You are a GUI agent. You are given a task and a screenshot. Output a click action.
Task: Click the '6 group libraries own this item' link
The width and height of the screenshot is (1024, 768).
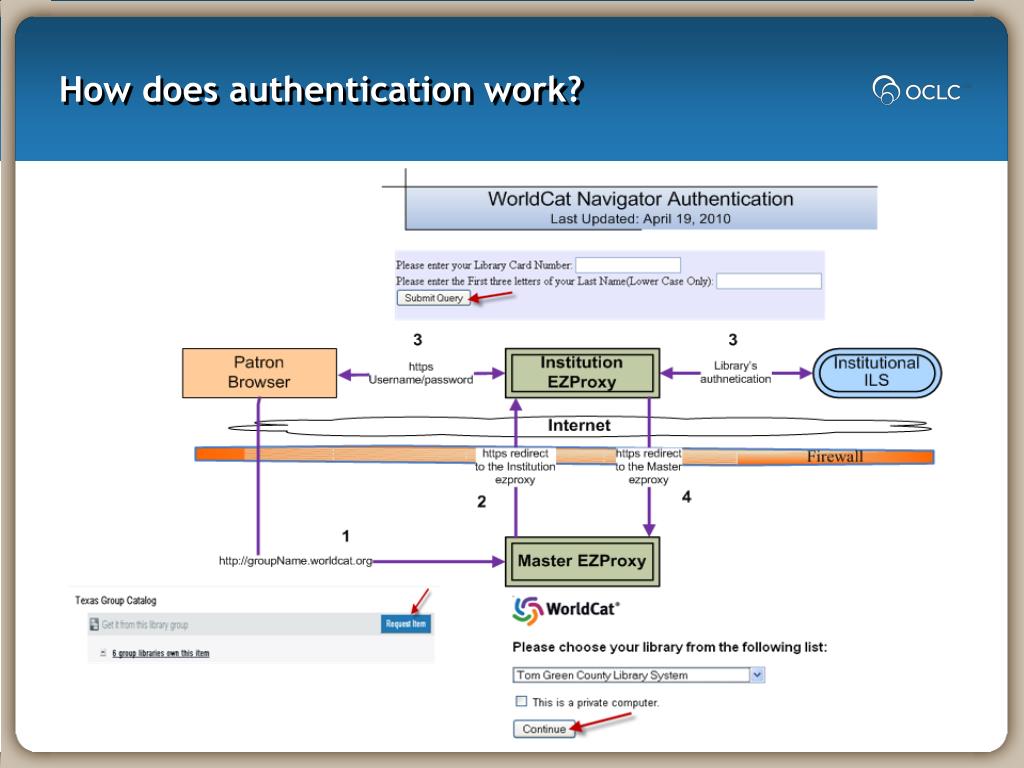pos(161,653)
